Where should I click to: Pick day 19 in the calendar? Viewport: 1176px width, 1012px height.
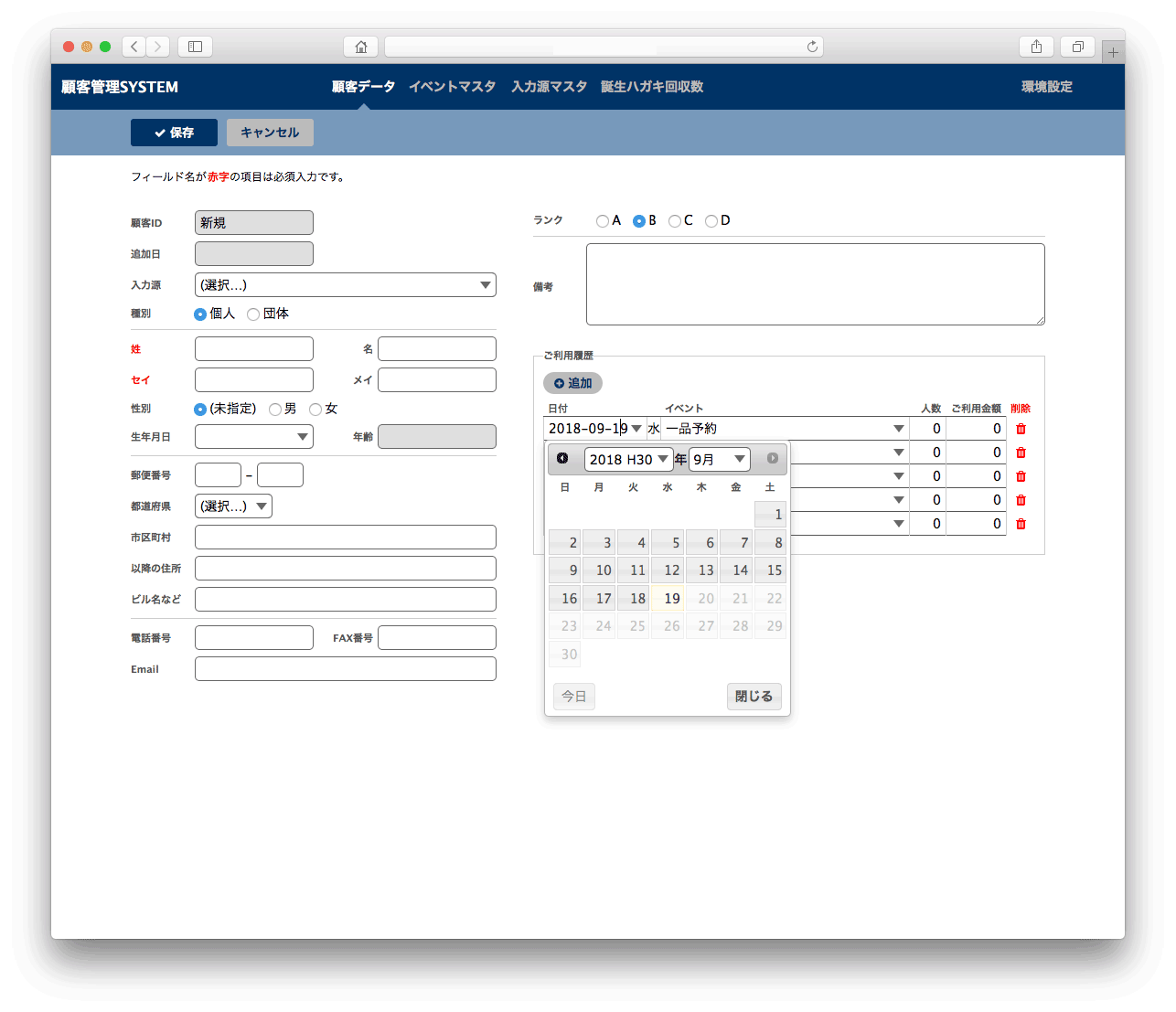point(668,598)
